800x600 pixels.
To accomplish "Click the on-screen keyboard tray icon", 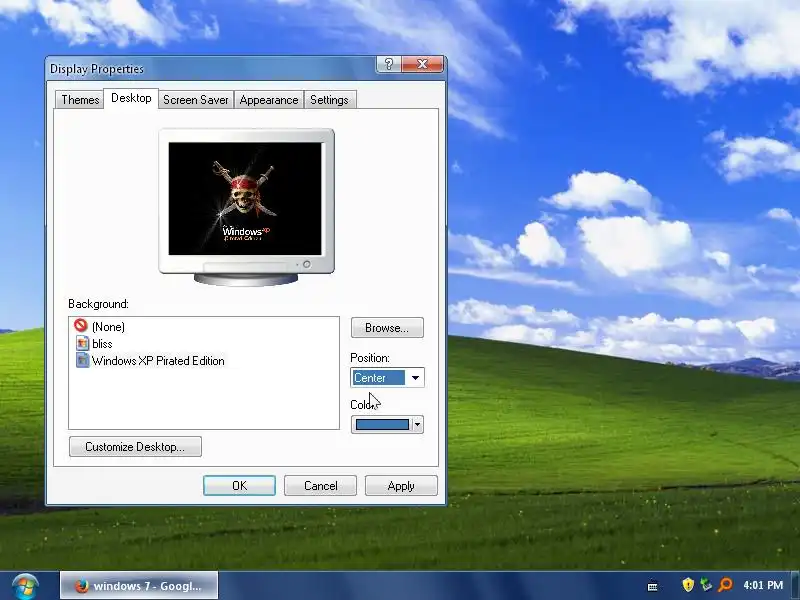I will [x=653, y=587].
